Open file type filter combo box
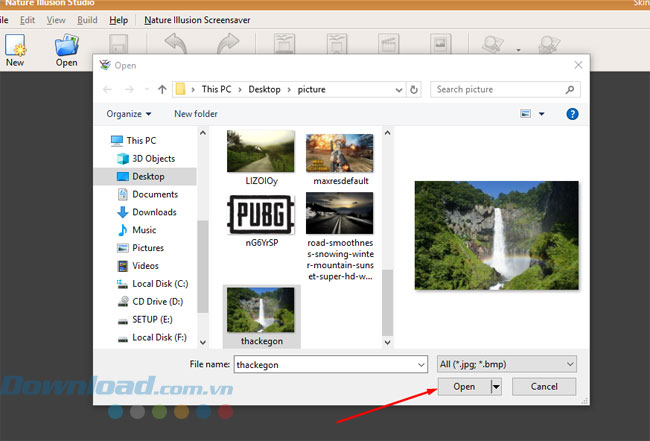The height and width of the screenshot is (441, 650). (x=507, y=364)
